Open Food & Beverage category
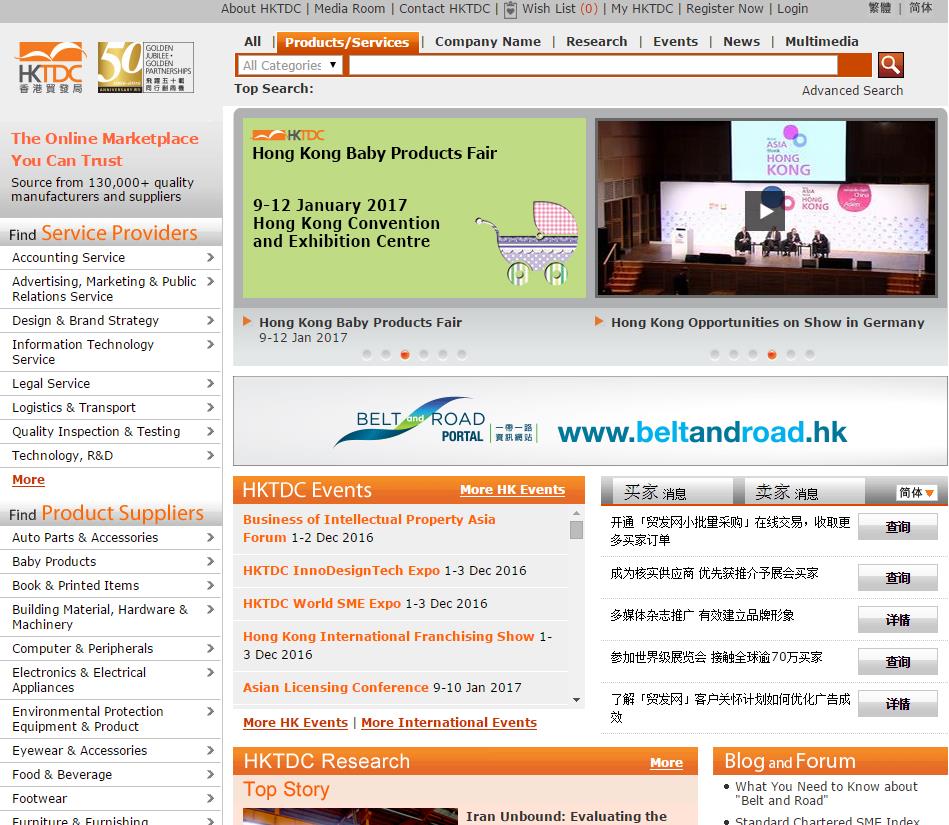 (x=62, y=775)
